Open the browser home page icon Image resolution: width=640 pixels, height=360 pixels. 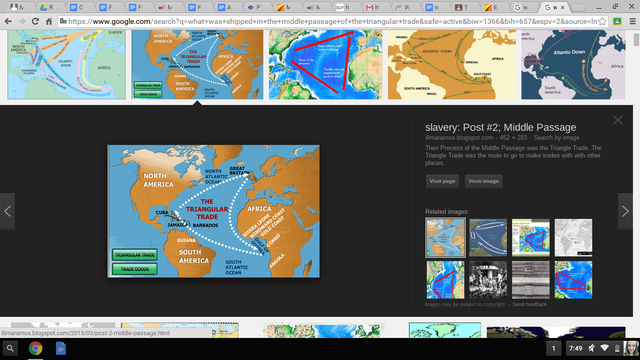(49, 21)
